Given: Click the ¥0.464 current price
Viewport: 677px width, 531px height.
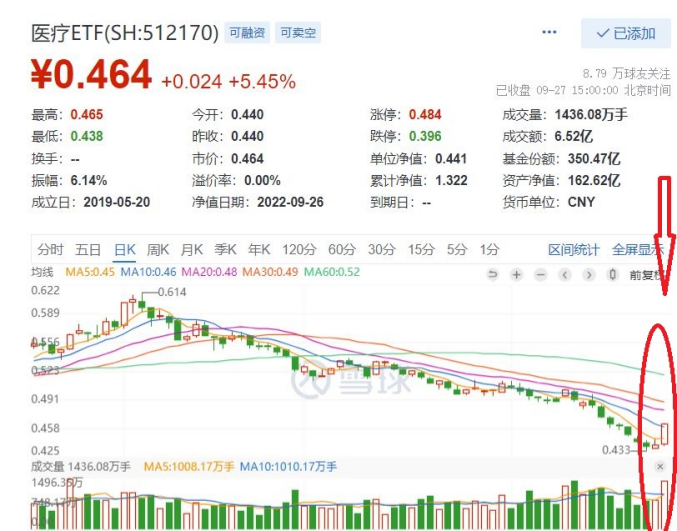Looking at the screenshot, I should pyautogui.click(x=91, y=74).
